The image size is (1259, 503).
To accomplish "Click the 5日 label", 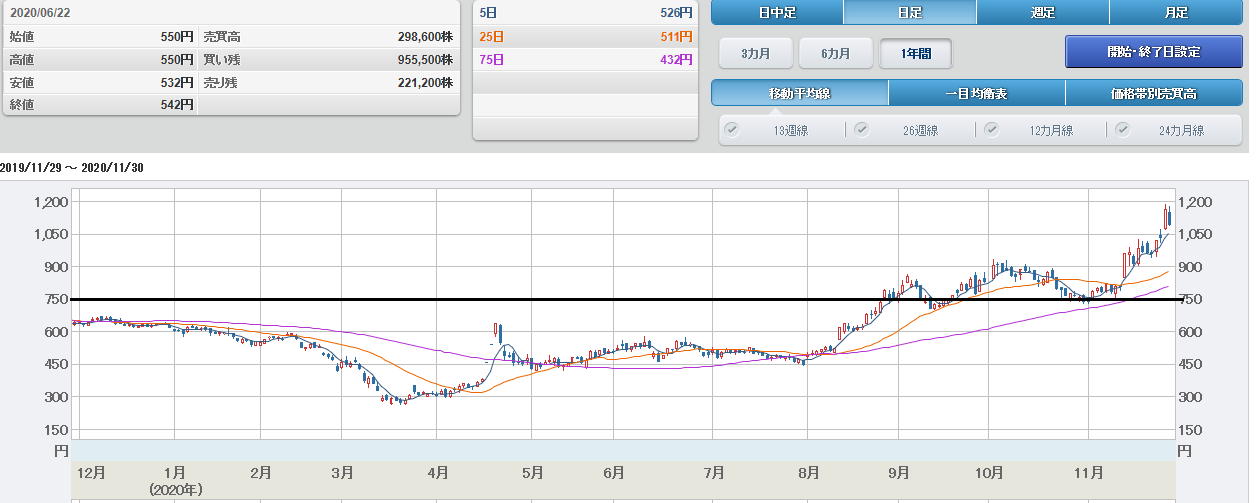I will (486, 13).
